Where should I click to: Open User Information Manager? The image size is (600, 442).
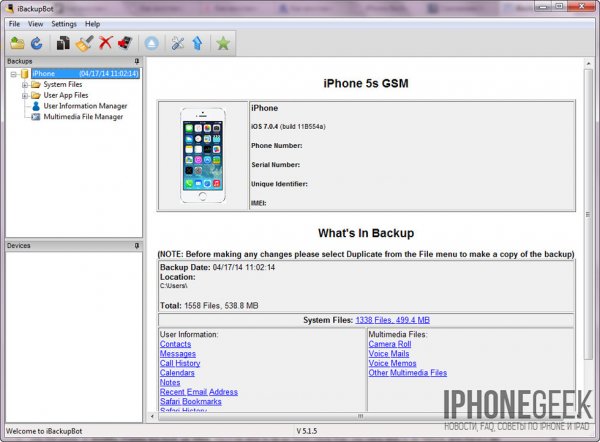(x=85, y=106)
